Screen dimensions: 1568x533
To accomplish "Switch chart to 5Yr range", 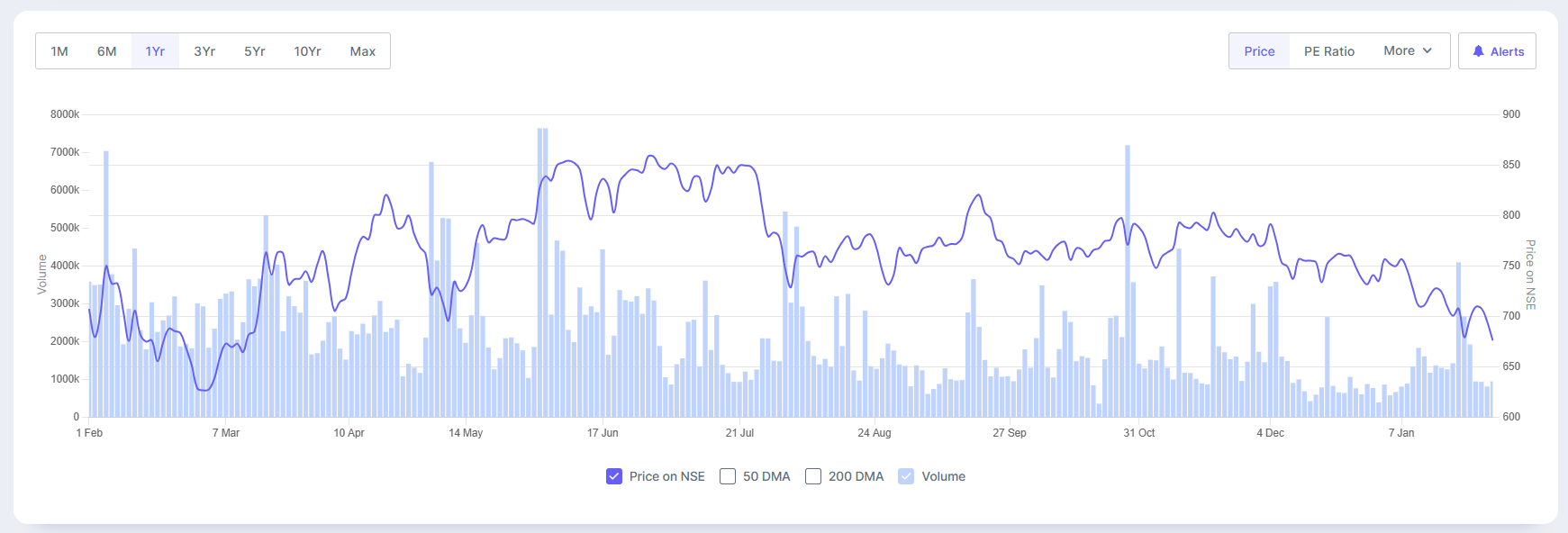I will pyautogui.click(x=255, y=51).
